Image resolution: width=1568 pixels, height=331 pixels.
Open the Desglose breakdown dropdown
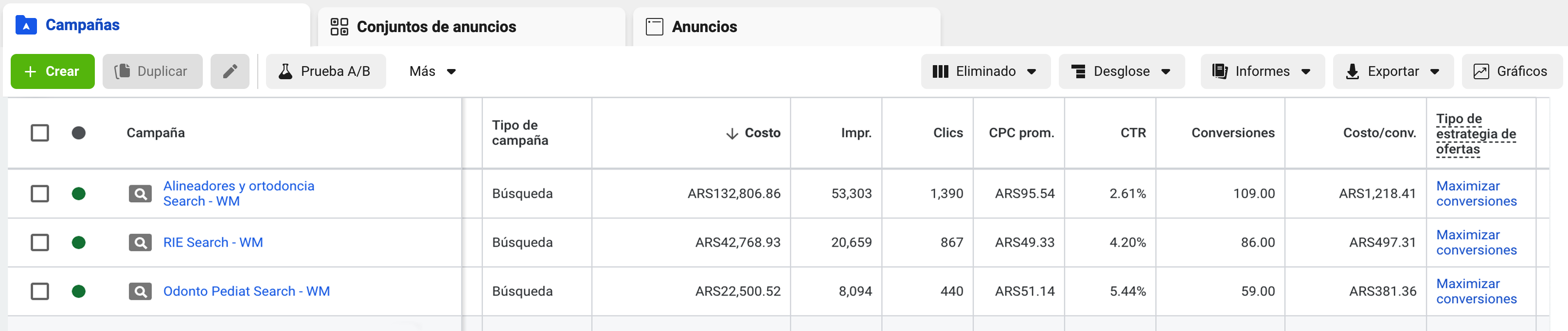(x=1121, y=71)
